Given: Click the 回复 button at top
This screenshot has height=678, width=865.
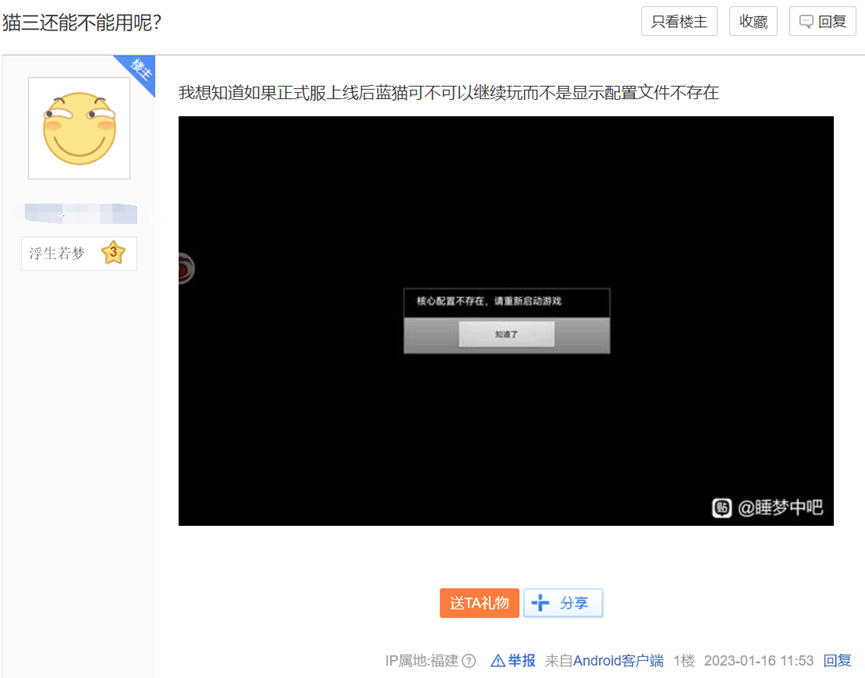Looking at the screenshot, I should [823, 22].
